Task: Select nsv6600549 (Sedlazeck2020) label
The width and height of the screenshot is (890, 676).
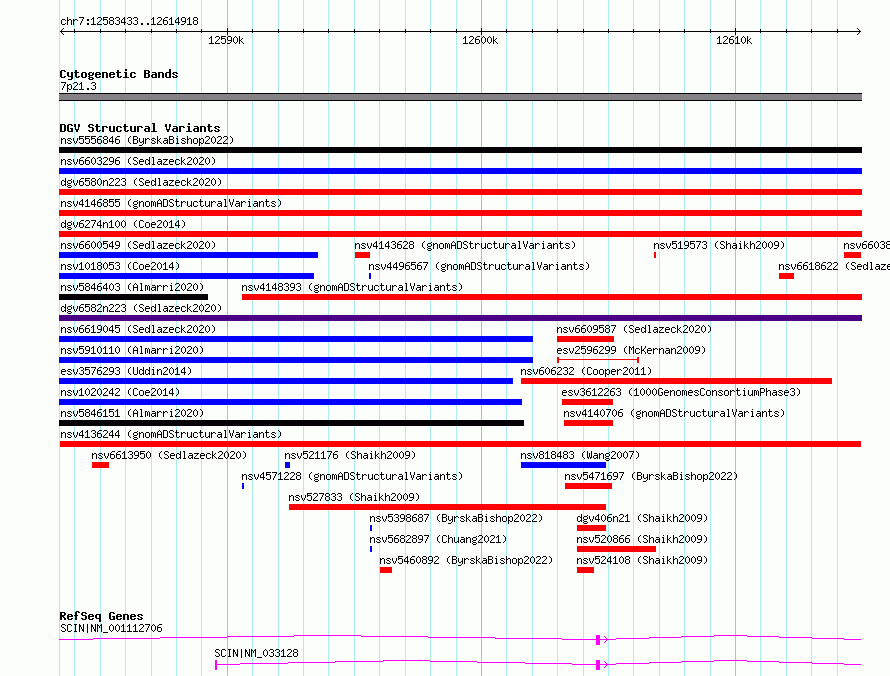Action: coord(138,245)
